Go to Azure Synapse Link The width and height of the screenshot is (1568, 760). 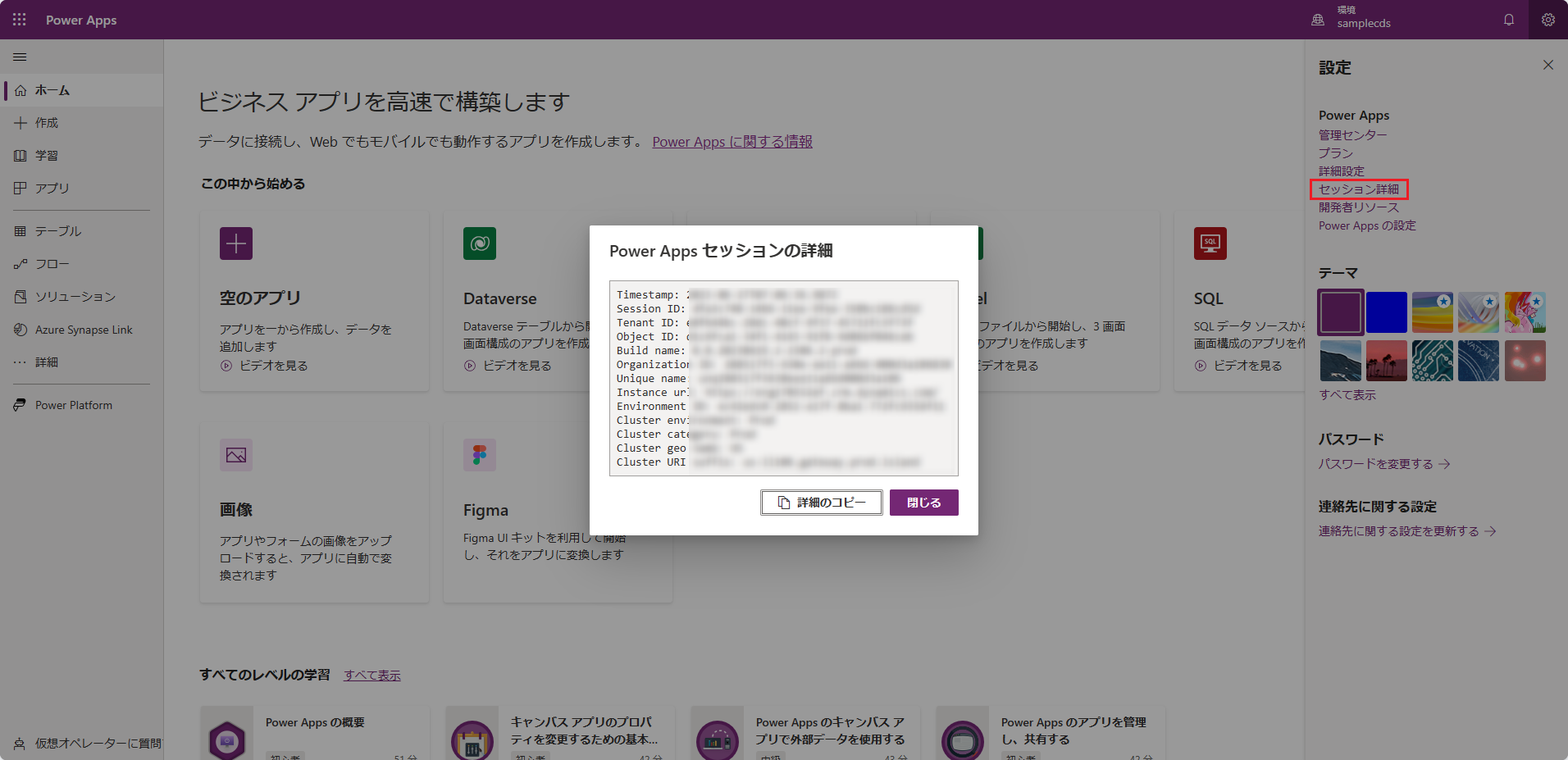(83, 330)
